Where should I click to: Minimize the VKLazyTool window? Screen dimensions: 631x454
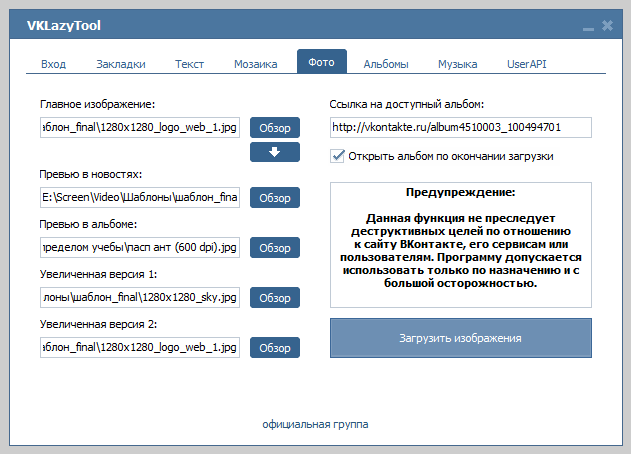coord(588,28)
